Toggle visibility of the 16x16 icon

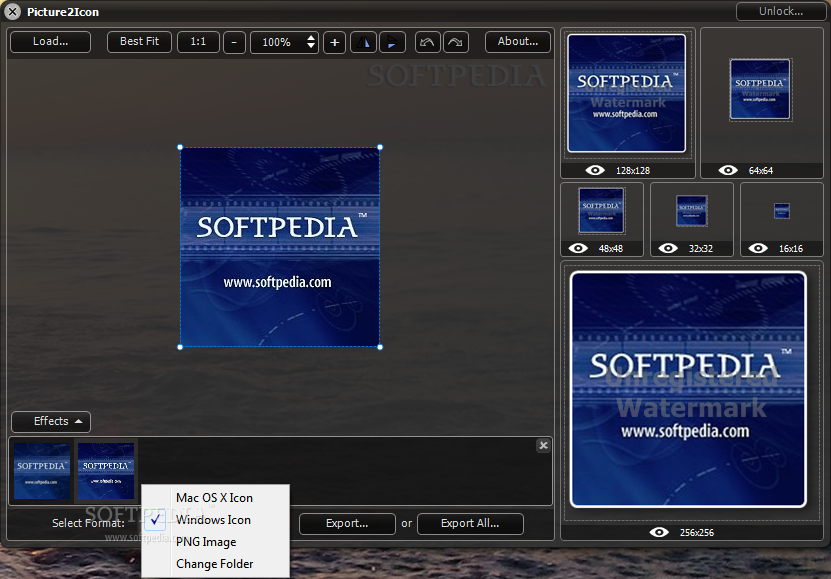point(758,248)
